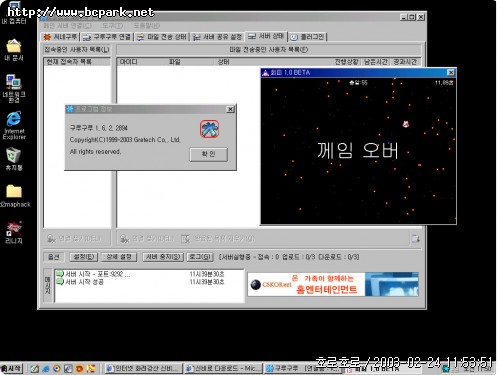
Task: Switch to the 신비로 다운로드 taskbar window
Action: 223,368
